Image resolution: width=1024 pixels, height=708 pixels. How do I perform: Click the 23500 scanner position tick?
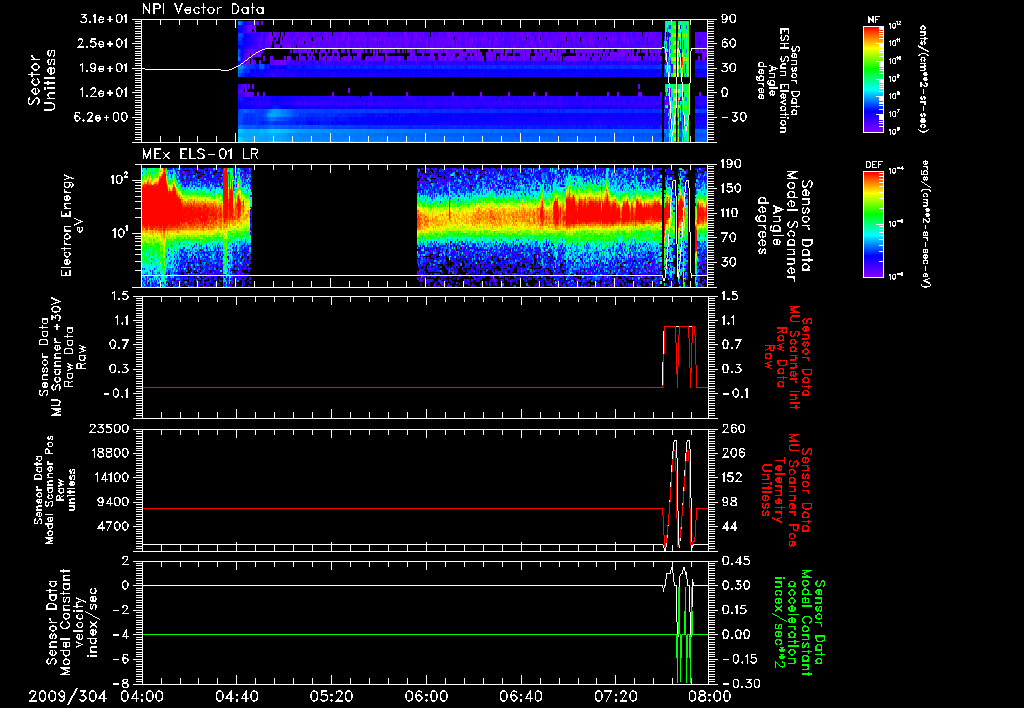pyautogui.click(x=110, y=428)
